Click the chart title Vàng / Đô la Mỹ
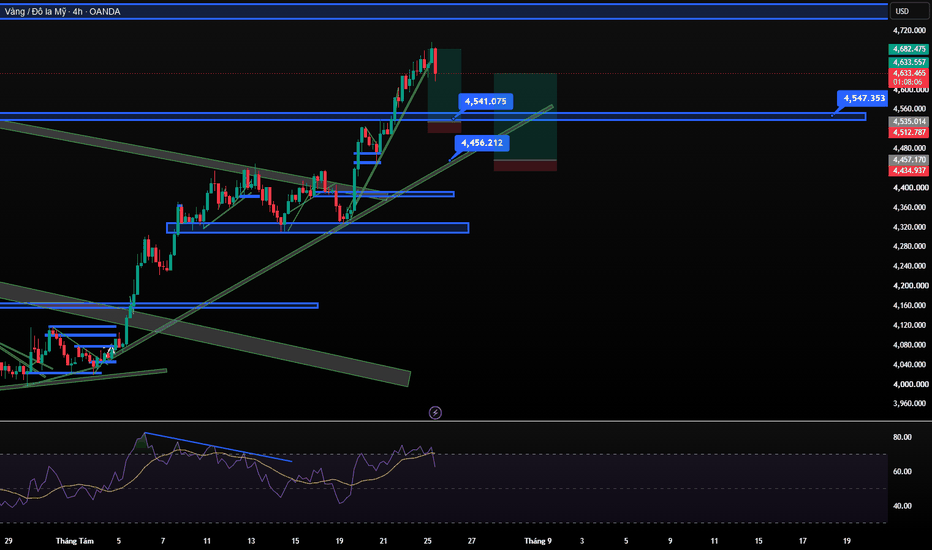932x550 pixels. pos(35,11)
